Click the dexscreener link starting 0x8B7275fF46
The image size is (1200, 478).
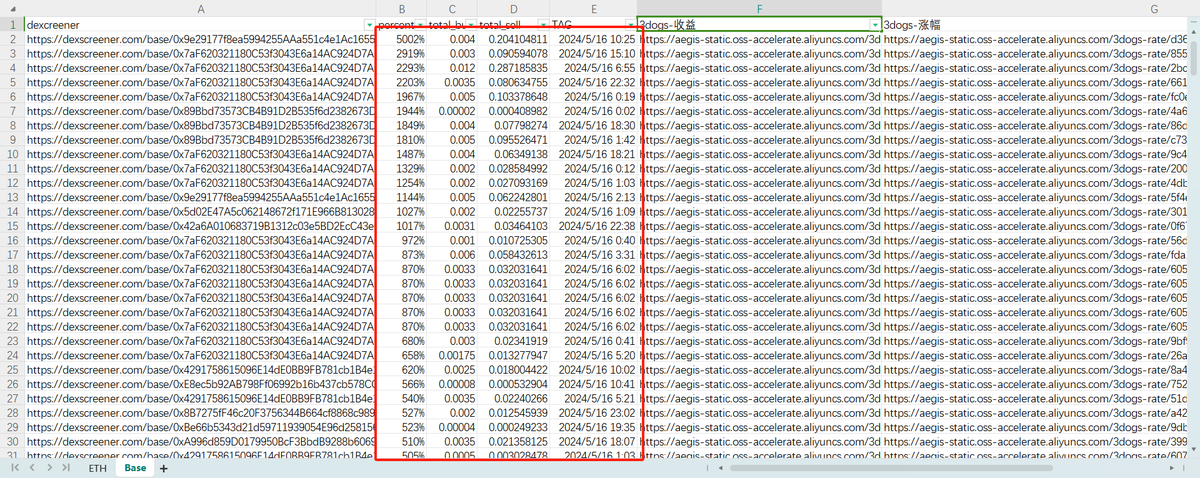tap(202, 413)
